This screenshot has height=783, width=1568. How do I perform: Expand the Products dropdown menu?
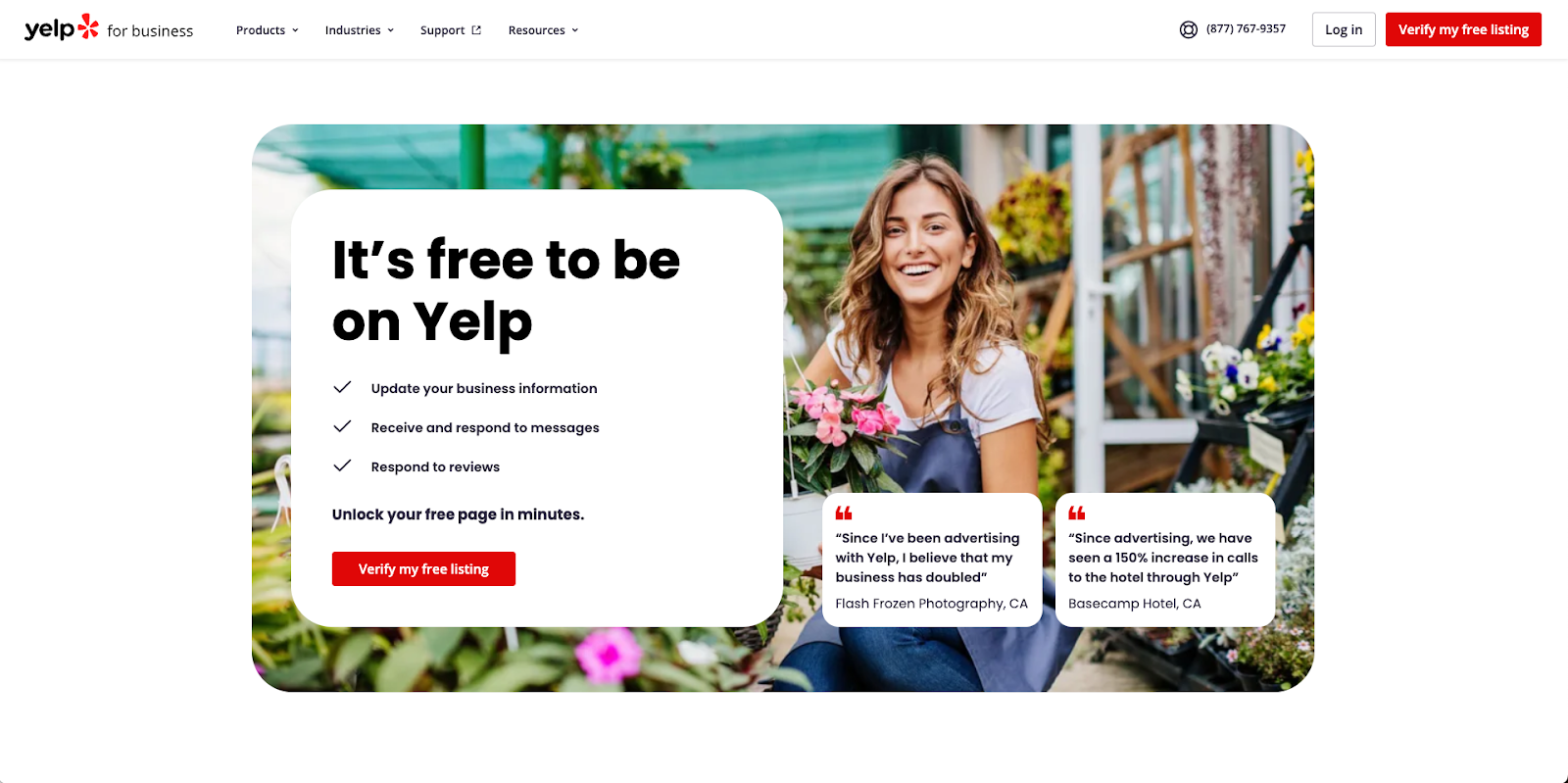[x=268, y=30]
